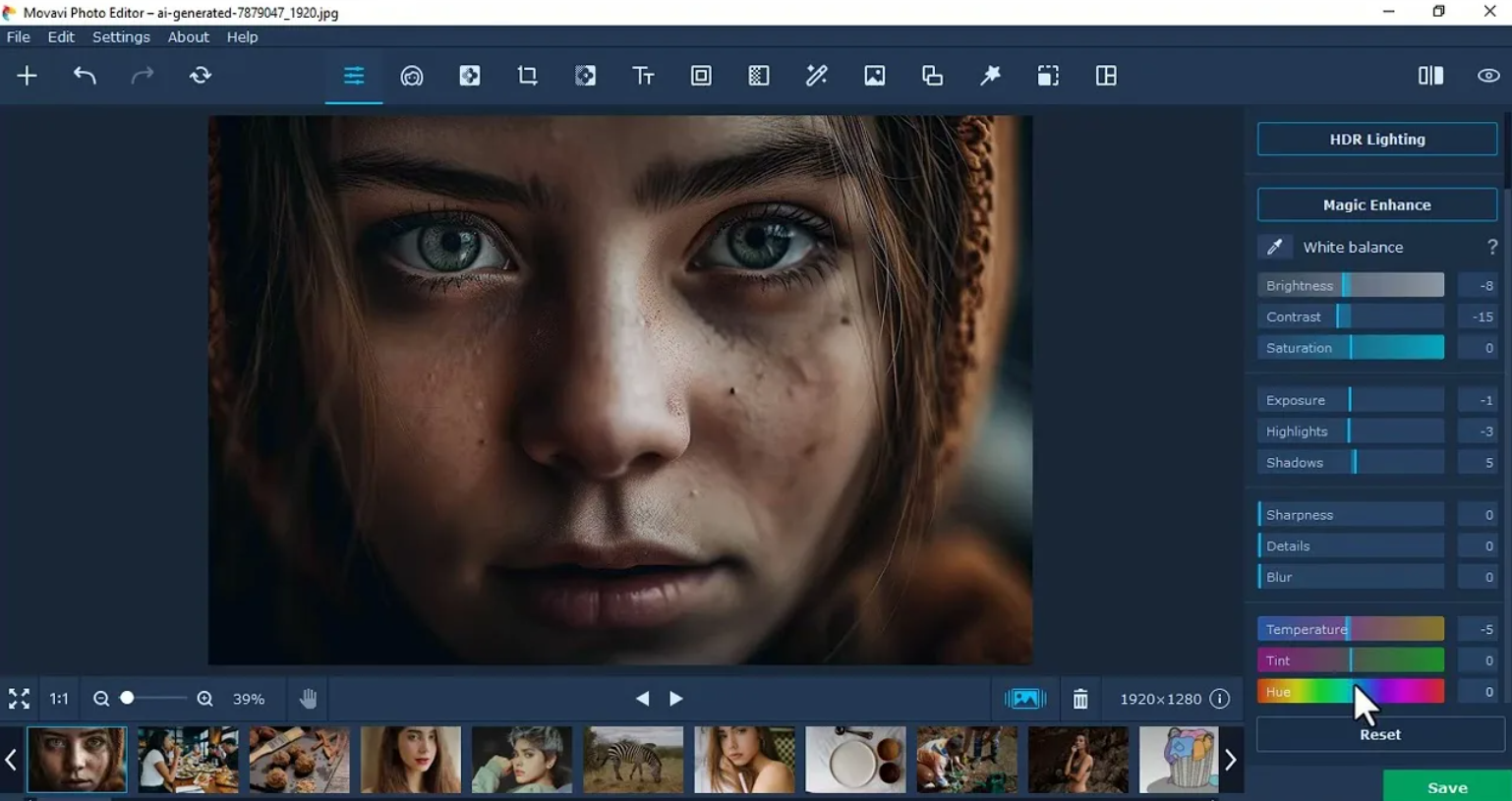Open the Retouching face tool
The width and height of the screenshot is (1512, 801).
click(x=412, y=76)
